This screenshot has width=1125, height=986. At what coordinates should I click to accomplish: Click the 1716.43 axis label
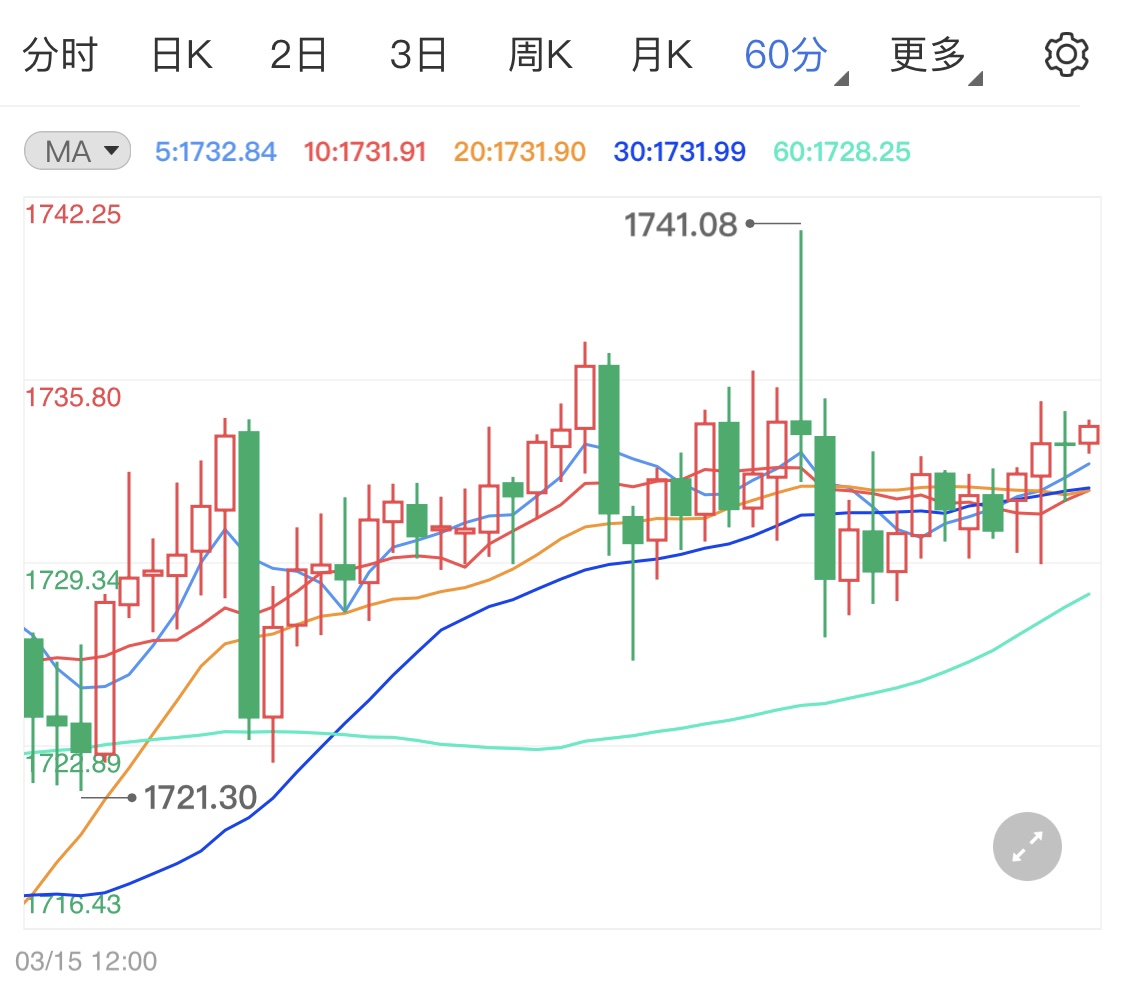(73, 904)
